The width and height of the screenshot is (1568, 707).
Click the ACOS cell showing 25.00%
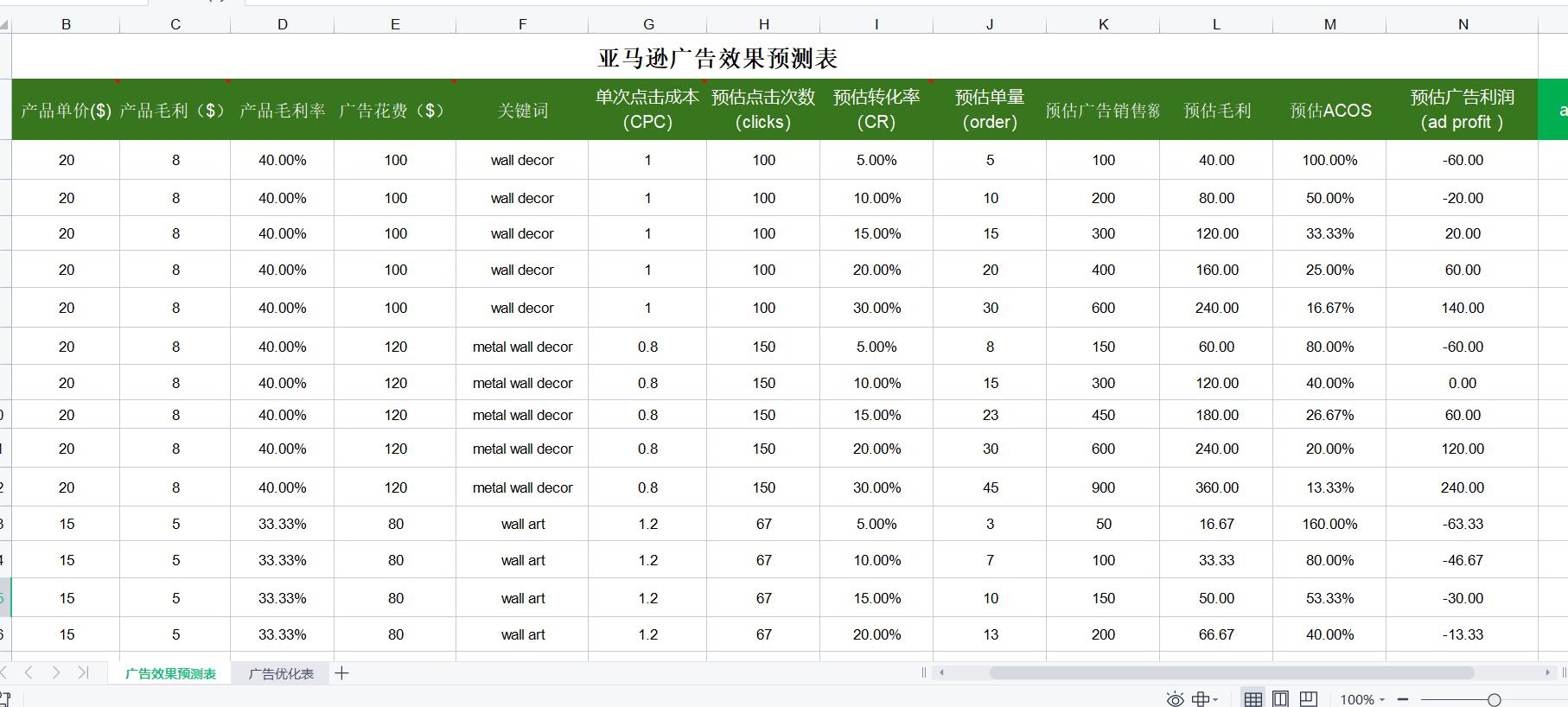click(x=1329, y=270)
